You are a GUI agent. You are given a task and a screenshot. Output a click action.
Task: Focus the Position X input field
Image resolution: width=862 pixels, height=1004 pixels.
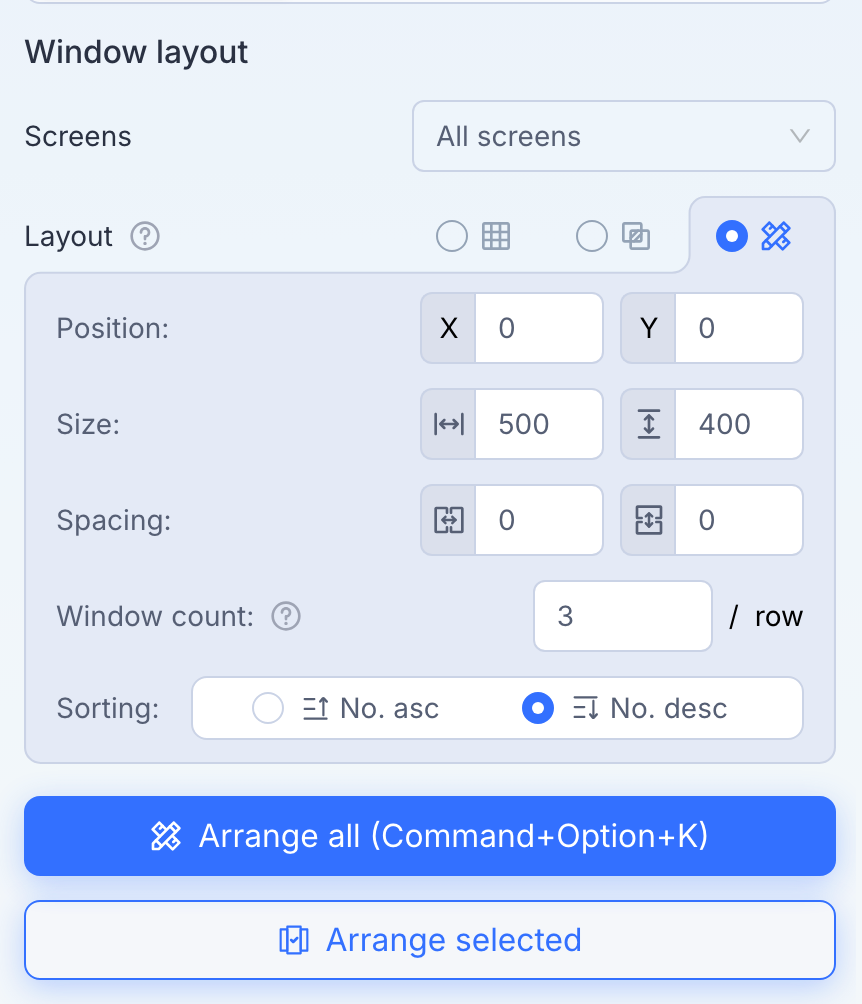coord(539,328)
